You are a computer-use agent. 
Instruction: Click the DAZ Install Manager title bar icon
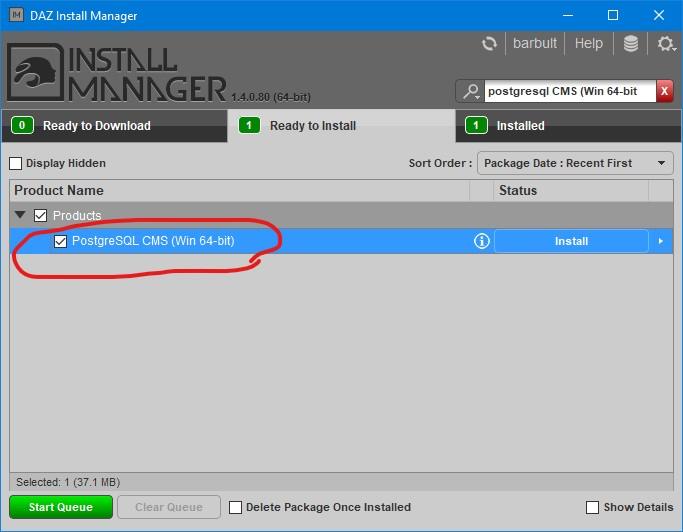(17, 15)
